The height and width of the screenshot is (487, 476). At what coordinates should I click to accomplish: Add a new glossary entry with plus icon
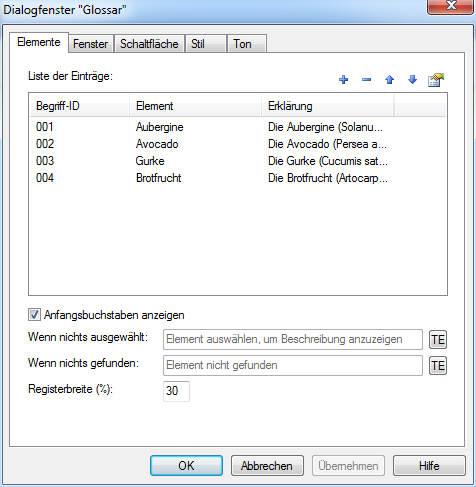point(343,80)
